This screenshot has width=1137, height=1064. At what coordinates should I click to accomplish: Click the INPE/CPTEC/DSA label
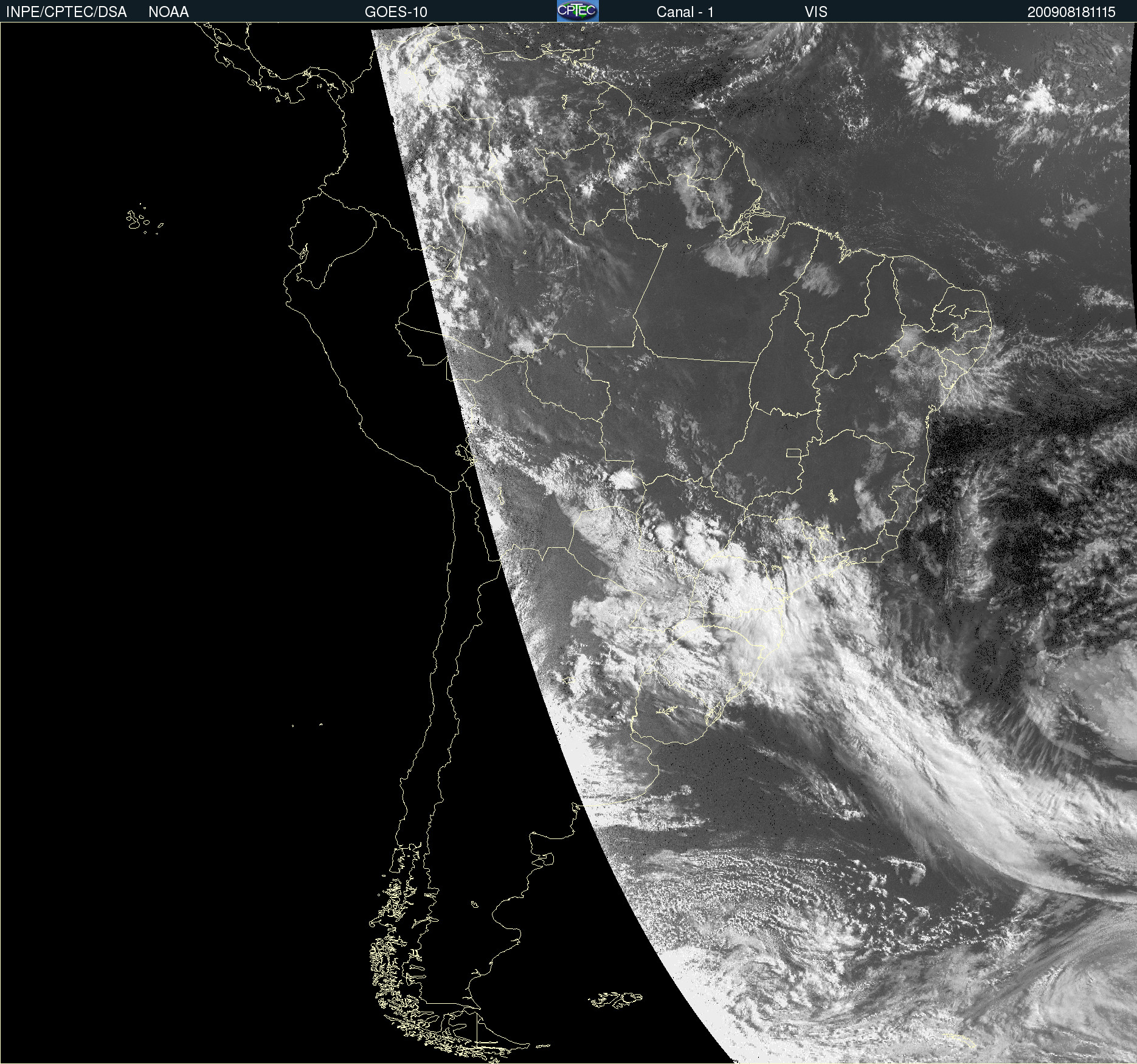(66, 12)
